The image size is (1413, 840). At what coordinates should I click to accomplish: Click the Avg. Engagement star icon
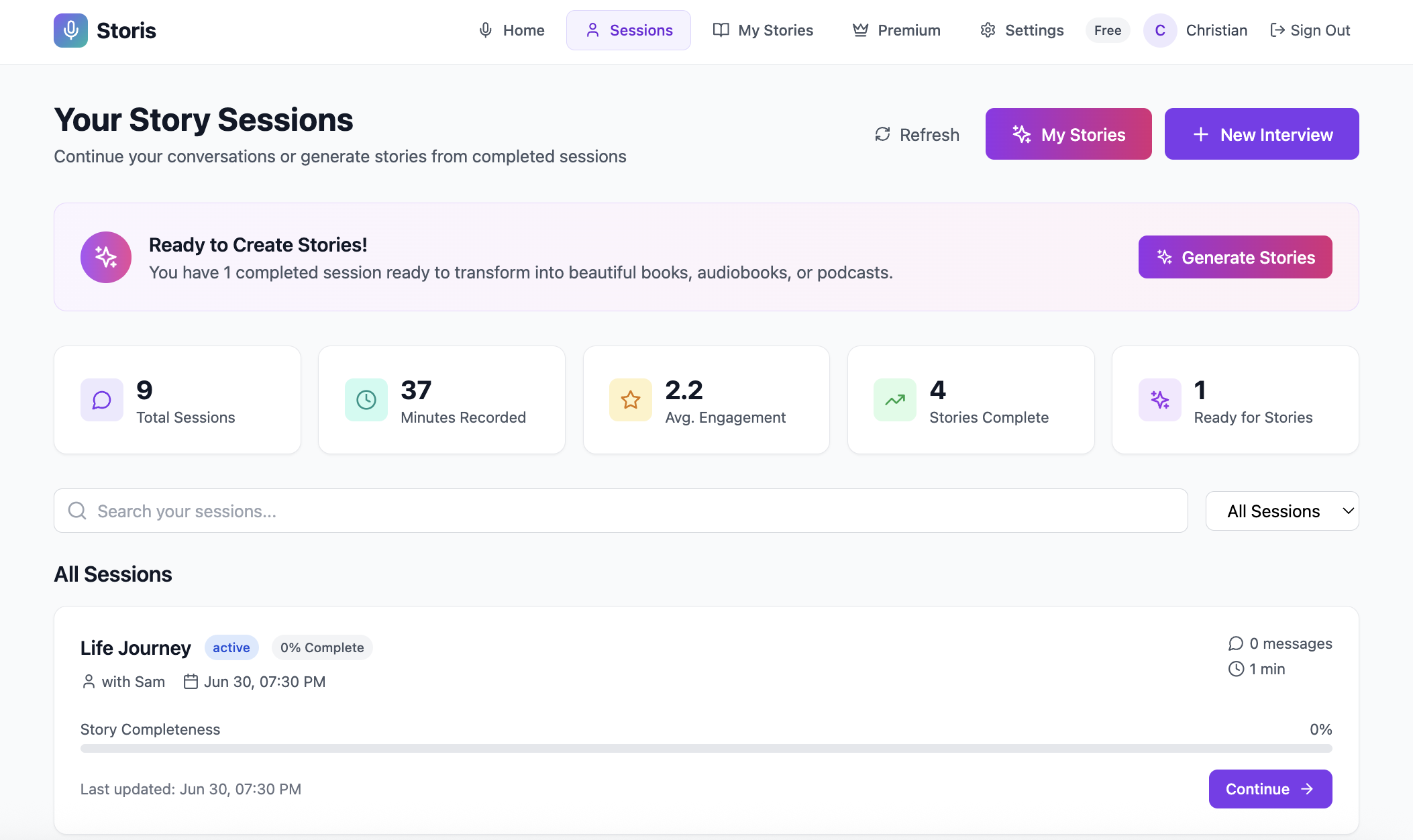point(631,400)
